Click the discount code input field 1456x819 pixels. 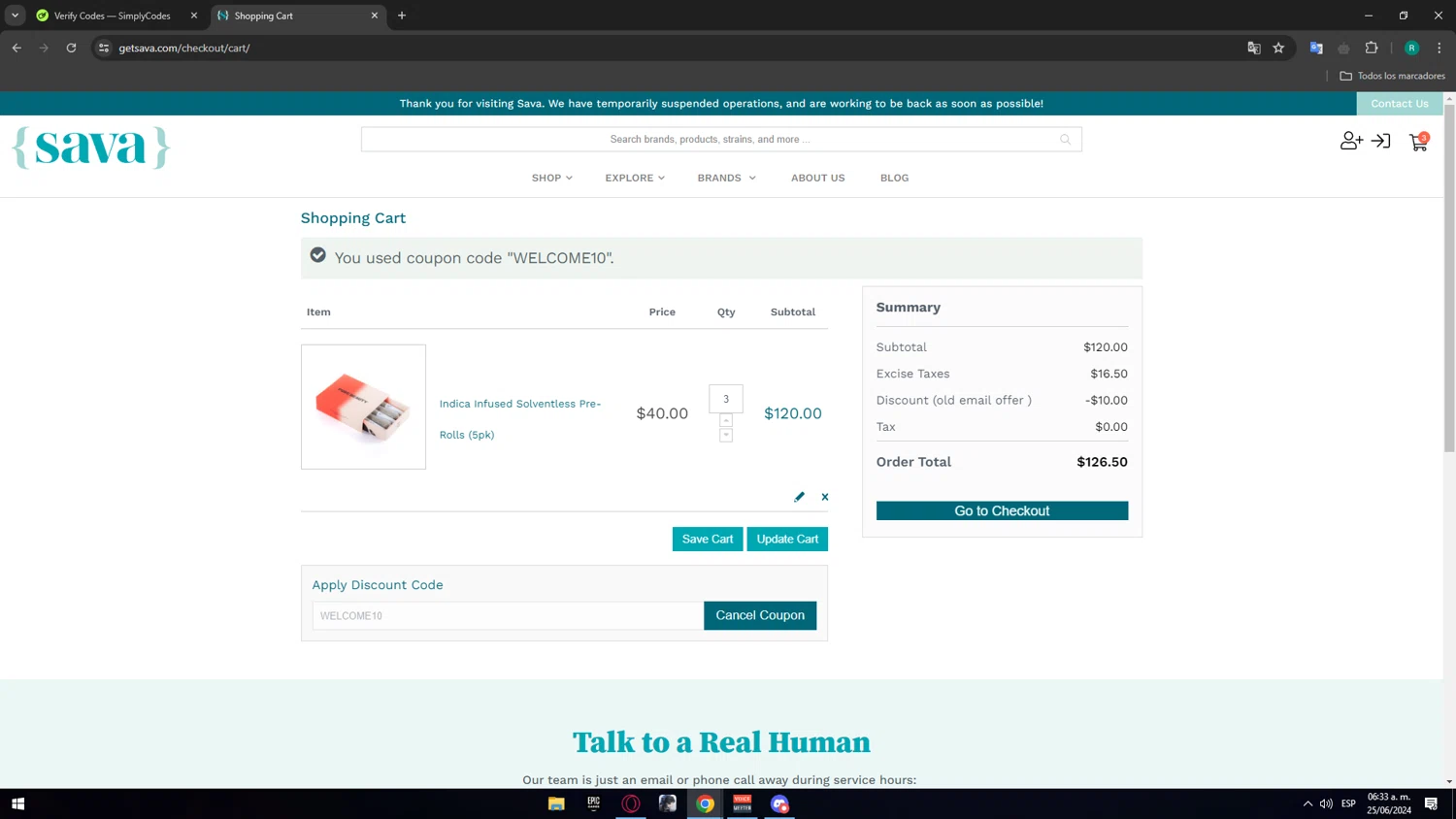tap(508, 615)
